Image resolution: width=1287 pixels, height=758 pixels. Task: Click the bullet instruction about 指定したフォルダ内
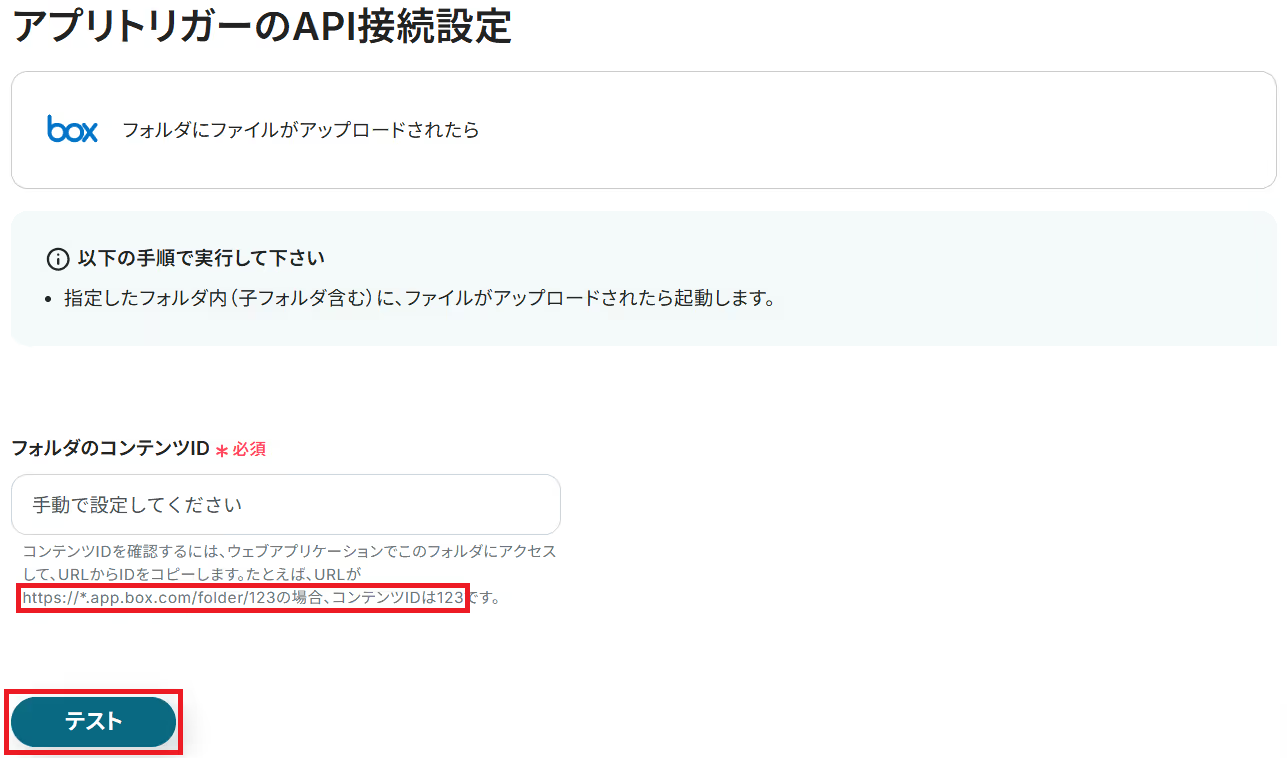tap(420, 298)
